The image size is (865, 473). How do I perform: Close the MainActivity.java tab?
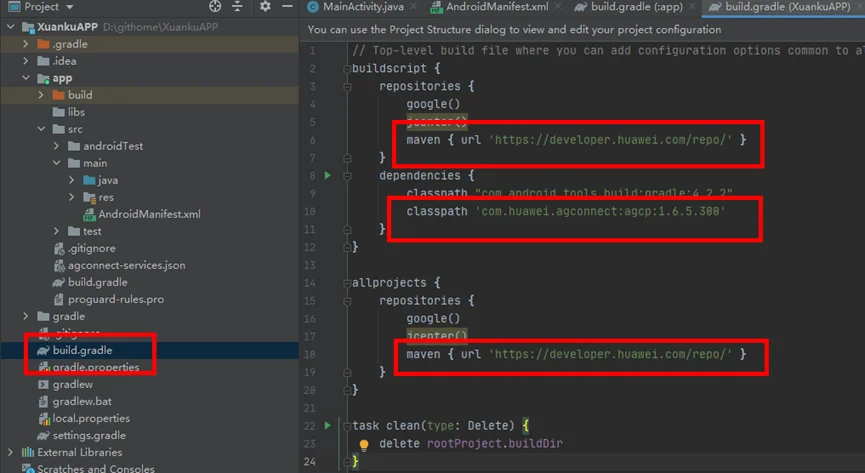click(414, 7)
